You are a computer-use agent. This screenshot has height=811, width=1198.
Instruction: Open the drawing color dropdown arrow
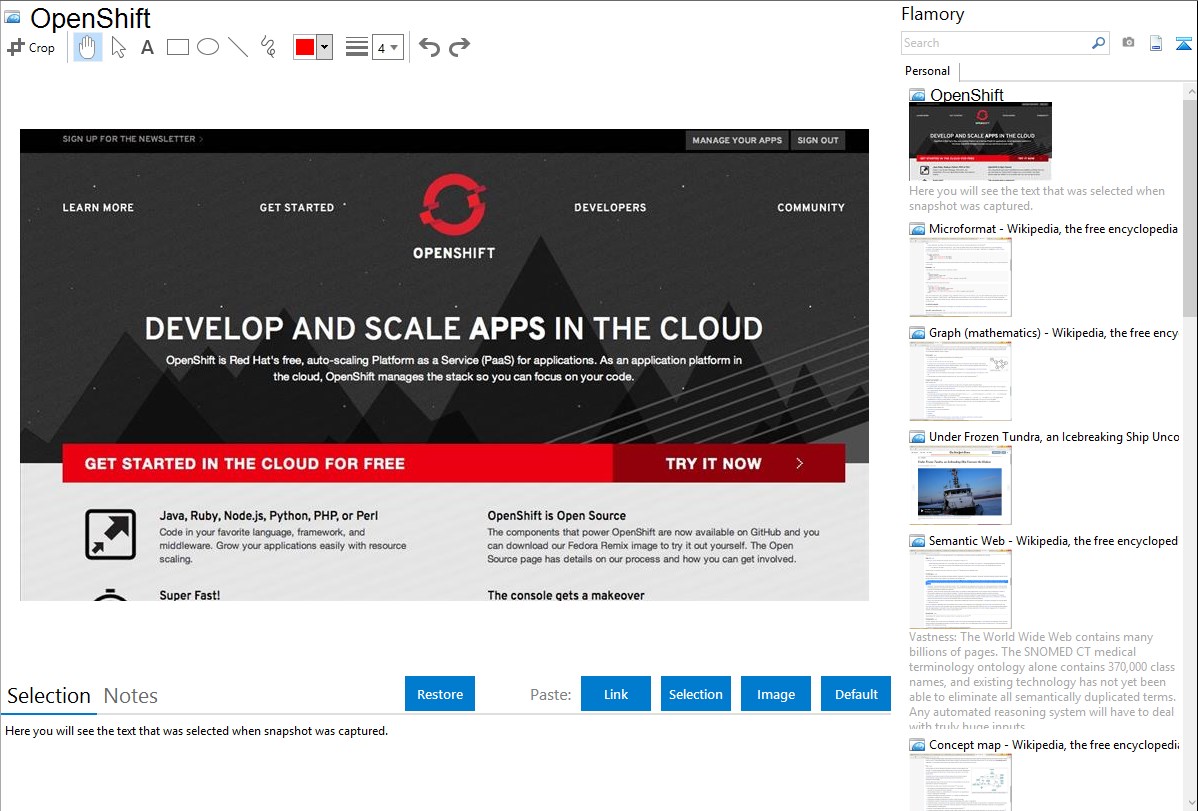(324, 47)
